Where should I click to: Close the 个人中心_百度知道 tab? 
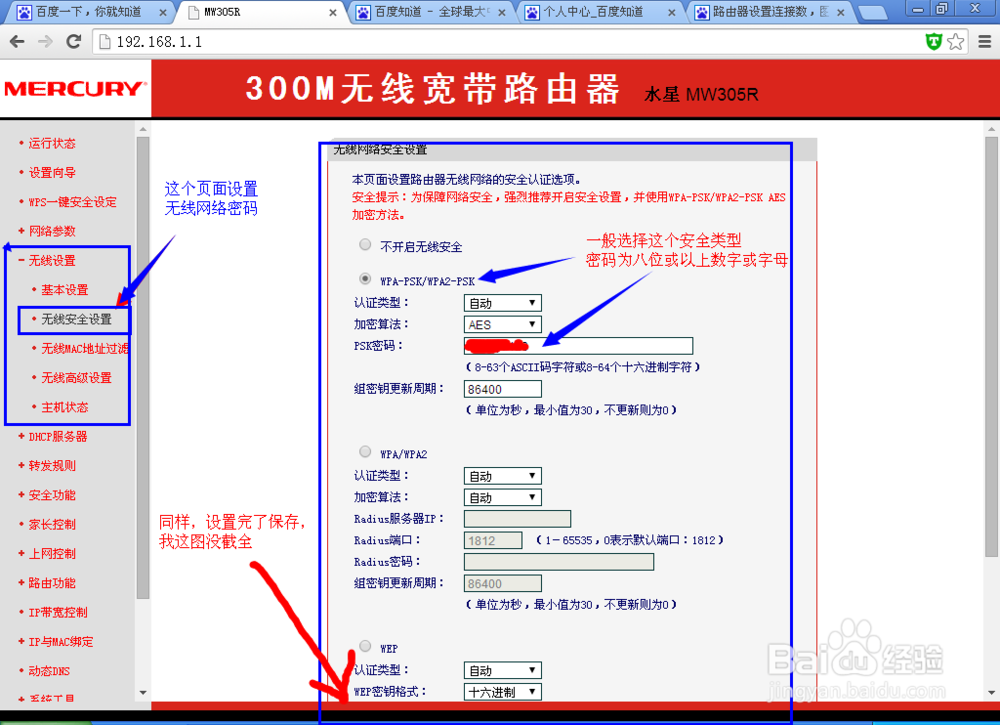[672, 12]
